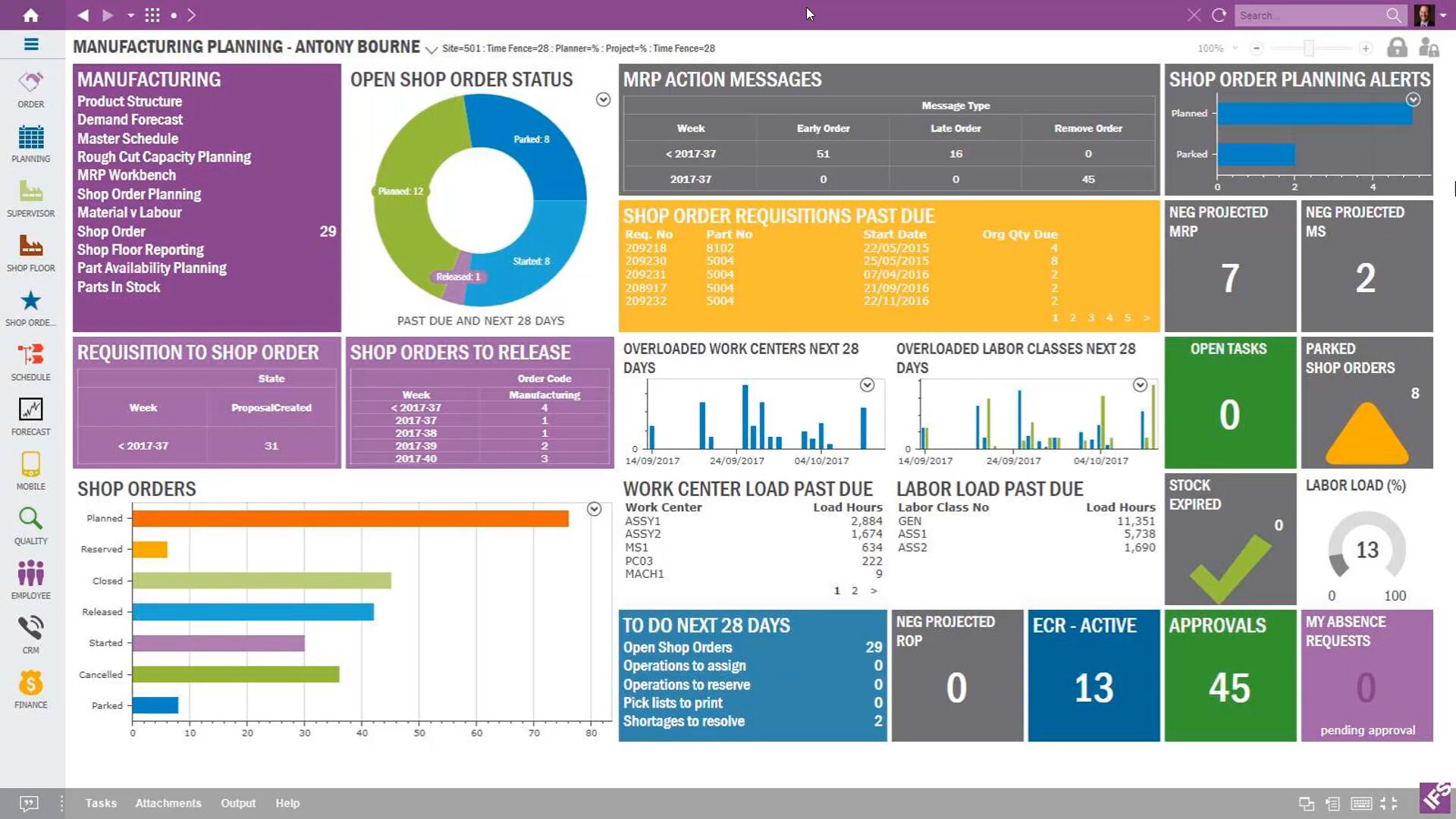The width and height of the screenshot is (1456, 819).
Task: Click the zoom slider handle
Action: 1309,49
